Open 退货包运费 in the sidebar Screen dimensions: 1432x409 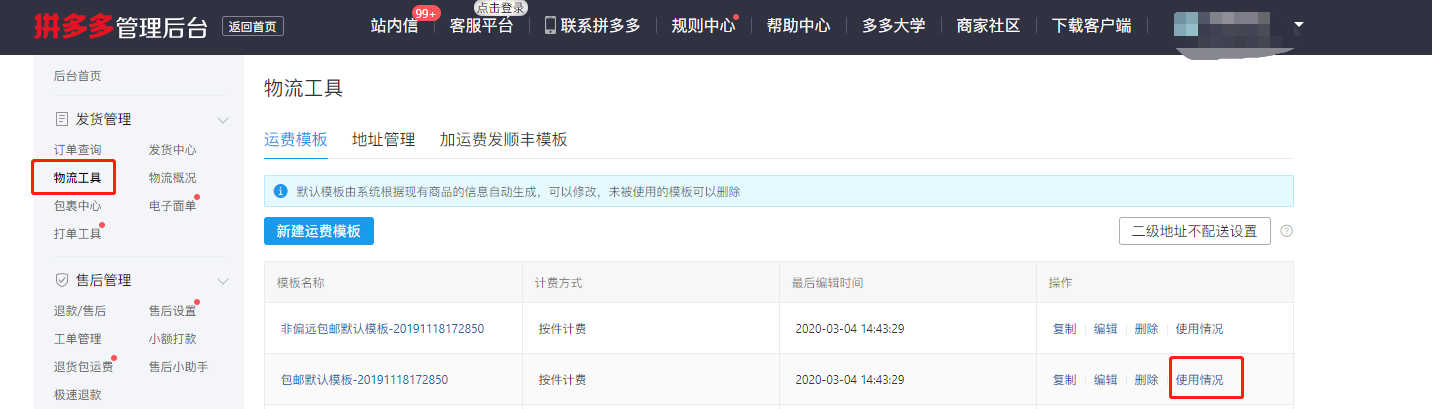click(83, 367)
